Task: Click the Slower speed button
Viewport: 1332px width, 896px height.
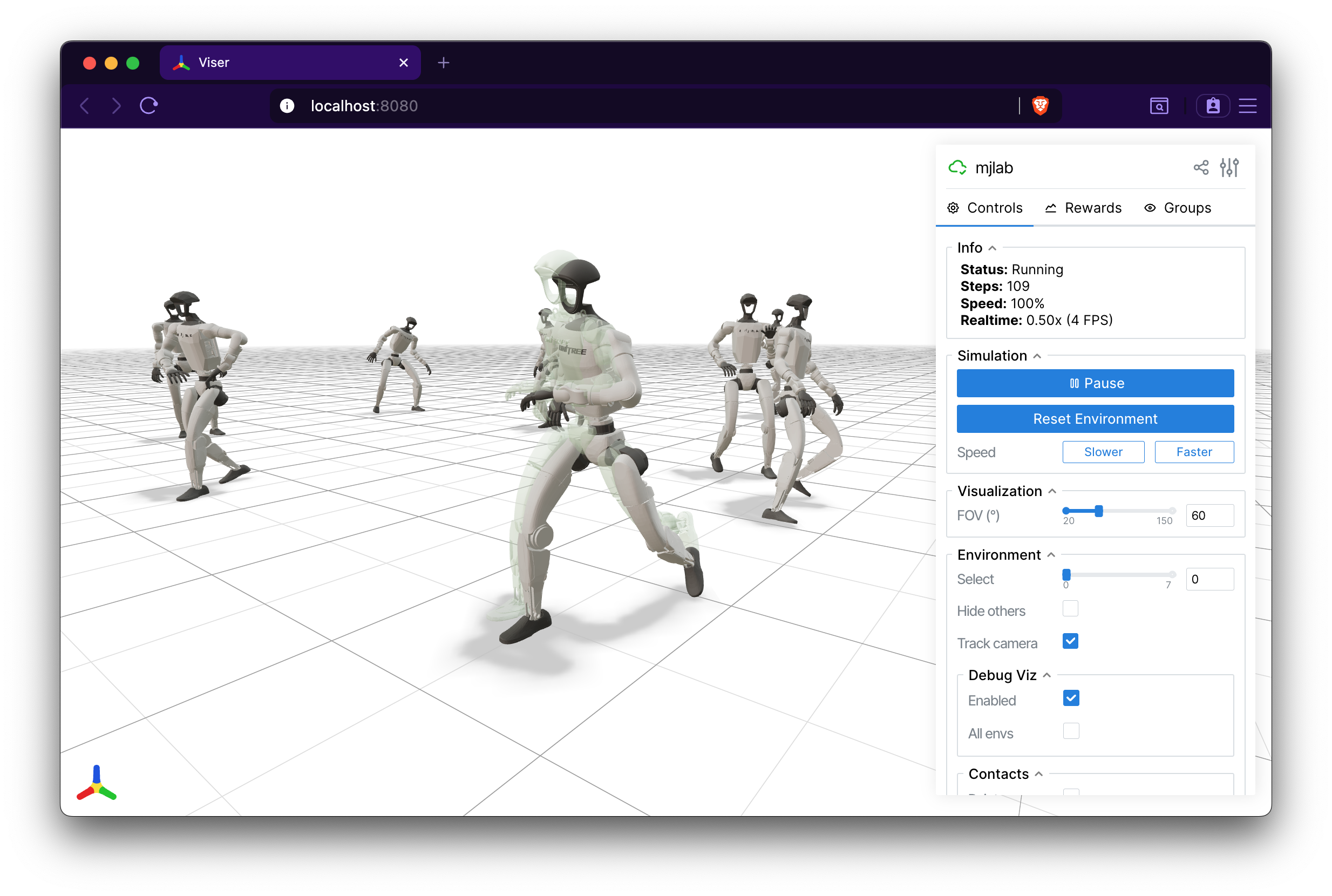Action: (x=1103, y=452)
